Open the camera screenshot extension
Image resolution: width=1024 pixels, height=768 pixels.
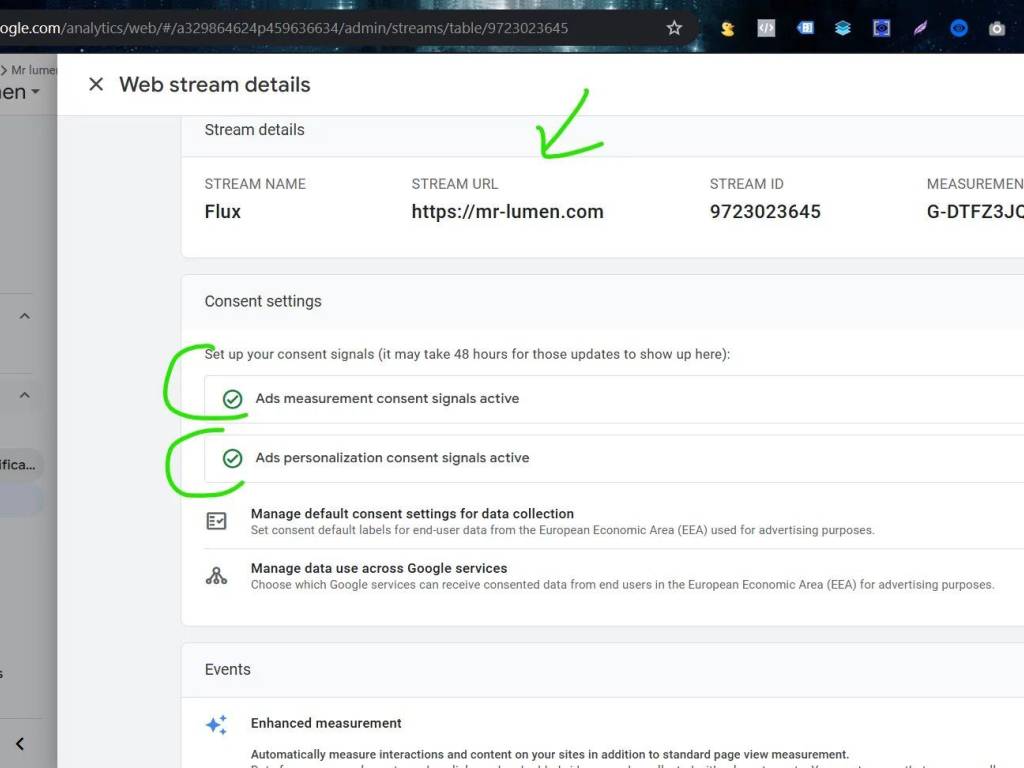pos(997,29)
